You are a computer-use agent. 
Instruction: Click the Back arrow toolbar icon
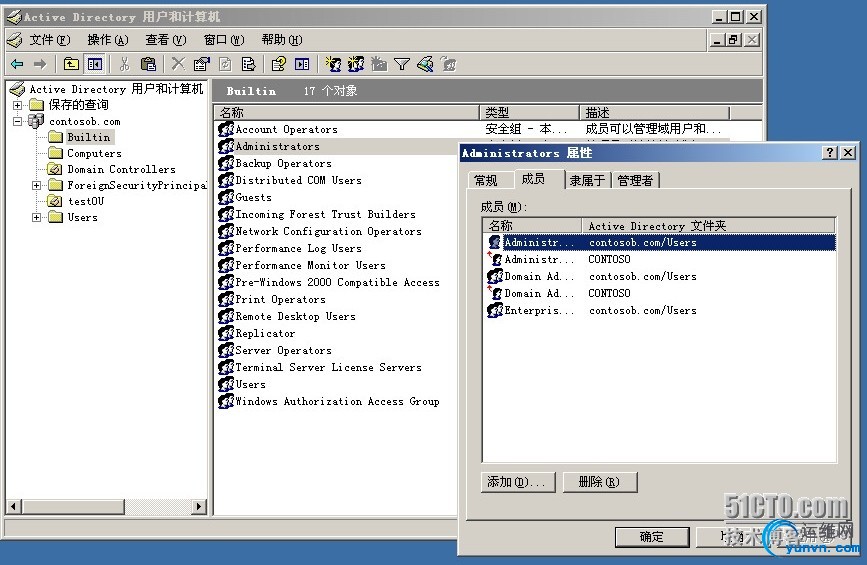tap(17, 64)
